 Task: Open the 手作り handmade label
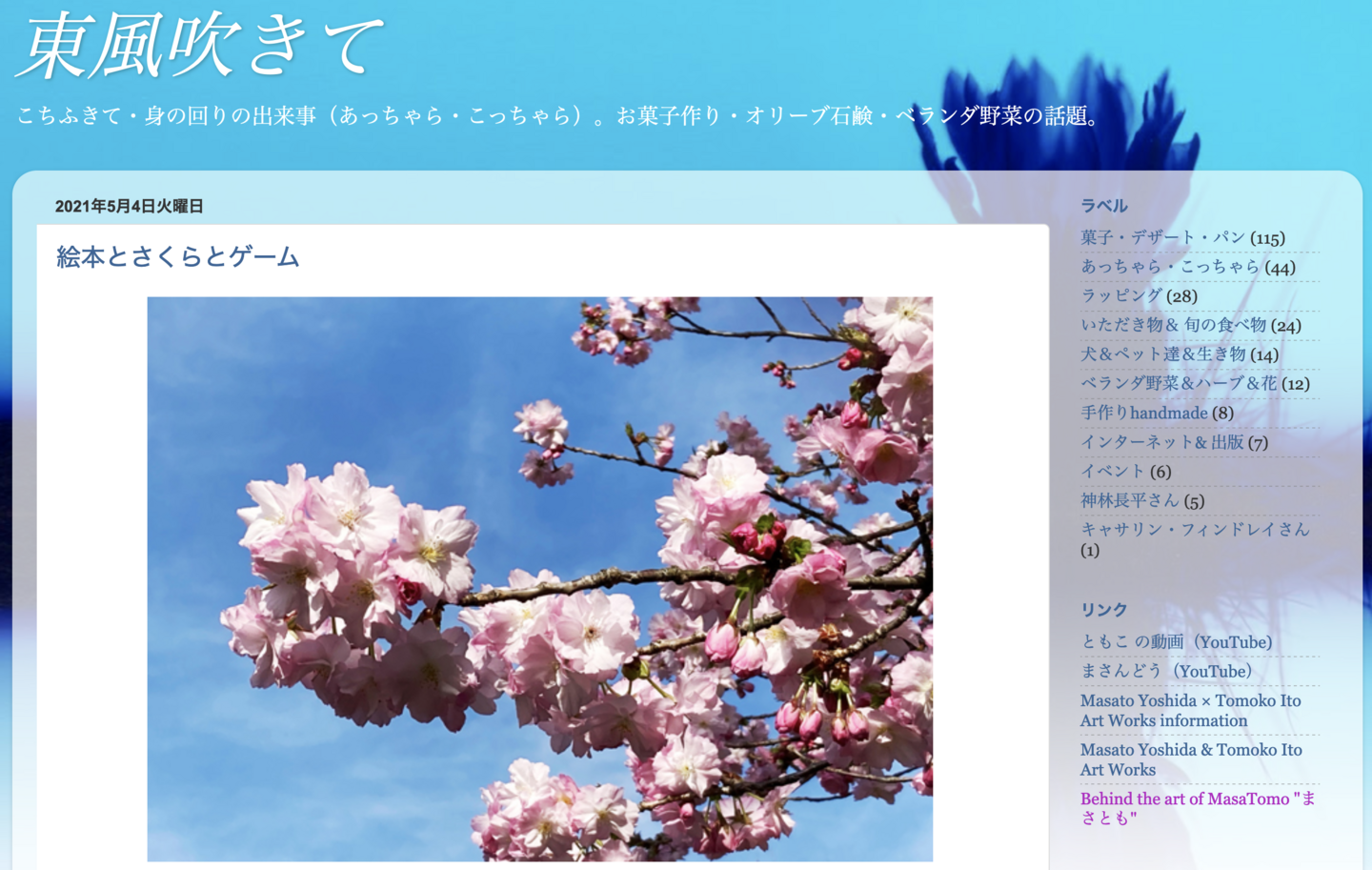coord(1143,413)
